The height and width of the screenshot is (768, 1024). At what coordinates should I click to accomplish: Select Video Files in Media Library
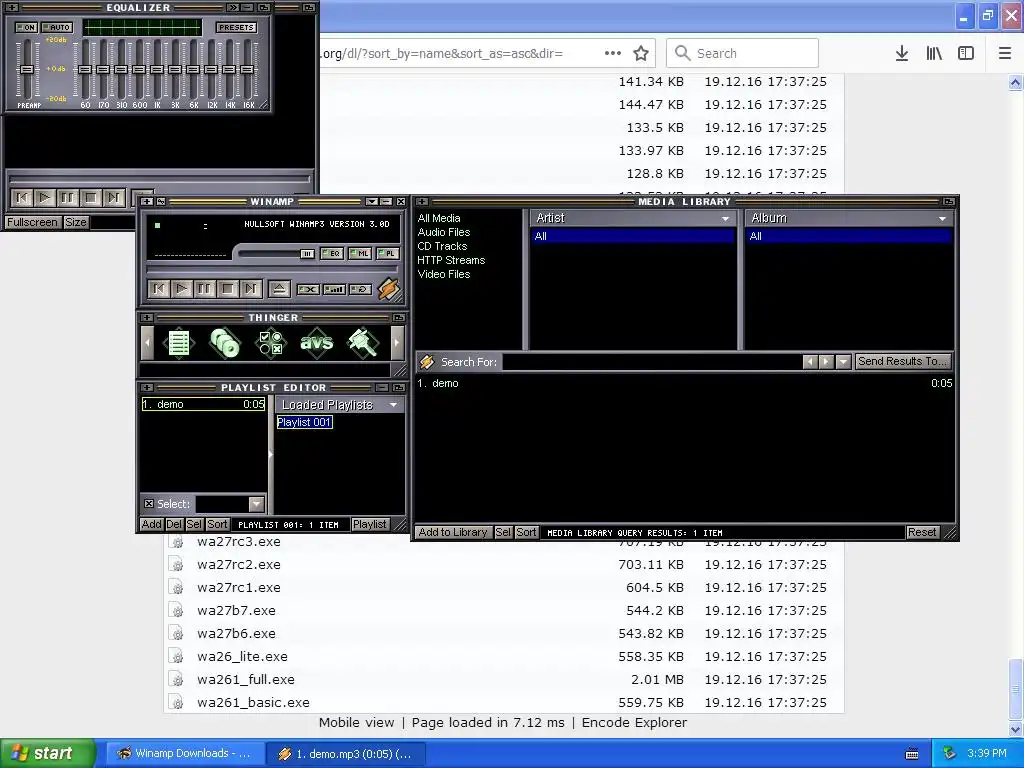pyautogui.click(x=443, y=274)
